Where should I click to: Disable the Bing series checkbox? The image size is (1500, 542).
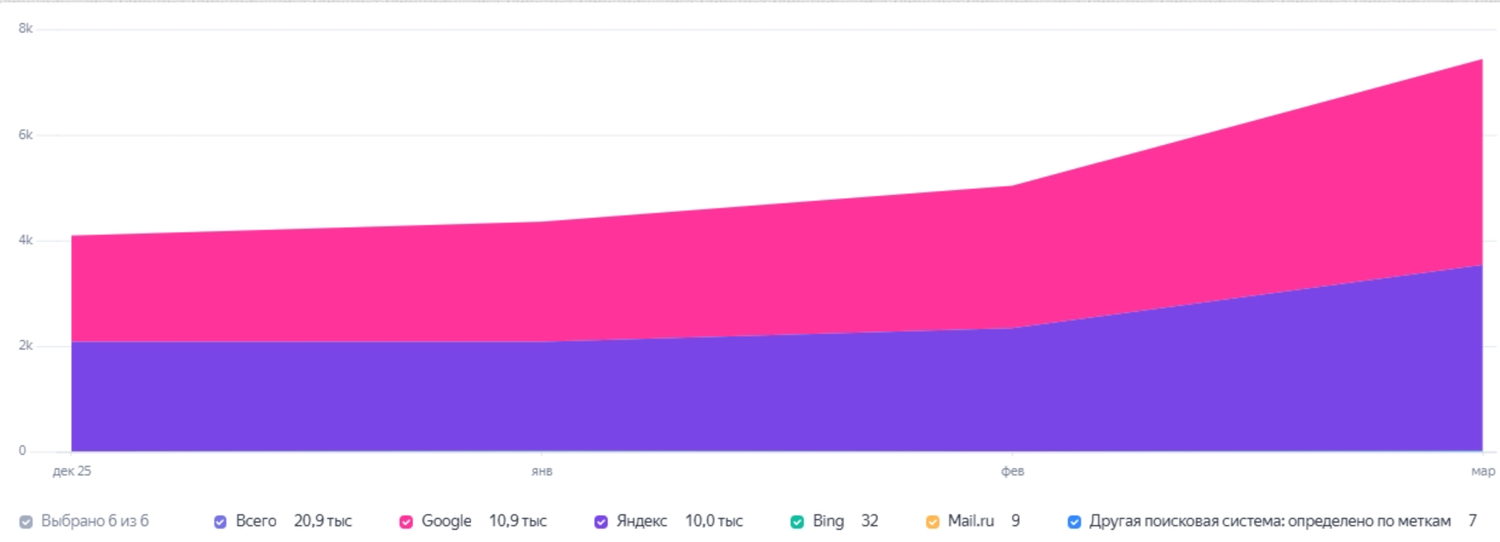(x=797, y=522)
